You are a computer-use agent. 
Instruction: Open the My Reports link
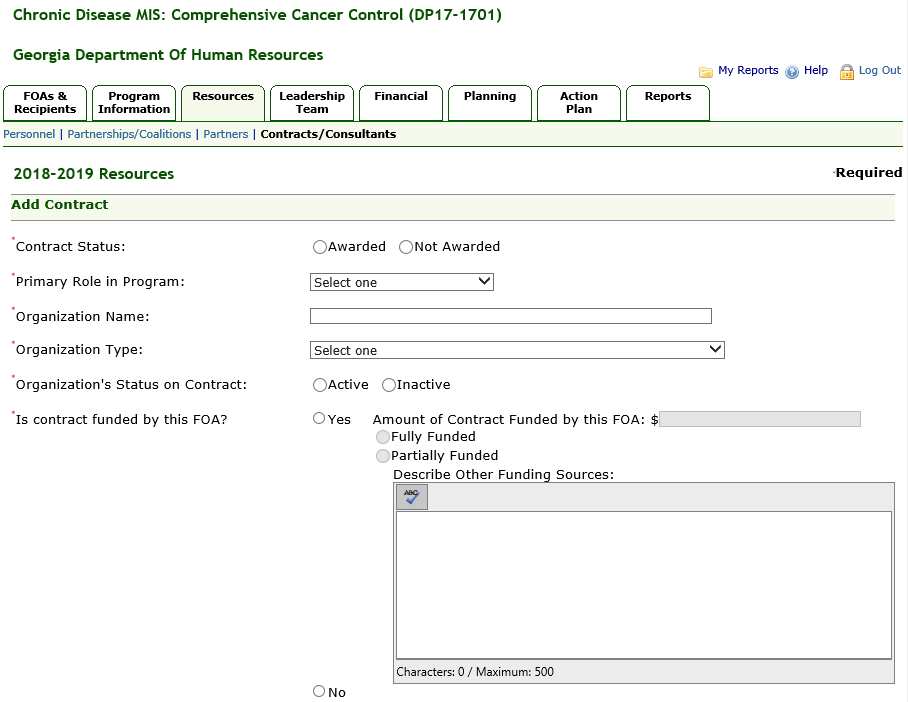tap(748, 71)
